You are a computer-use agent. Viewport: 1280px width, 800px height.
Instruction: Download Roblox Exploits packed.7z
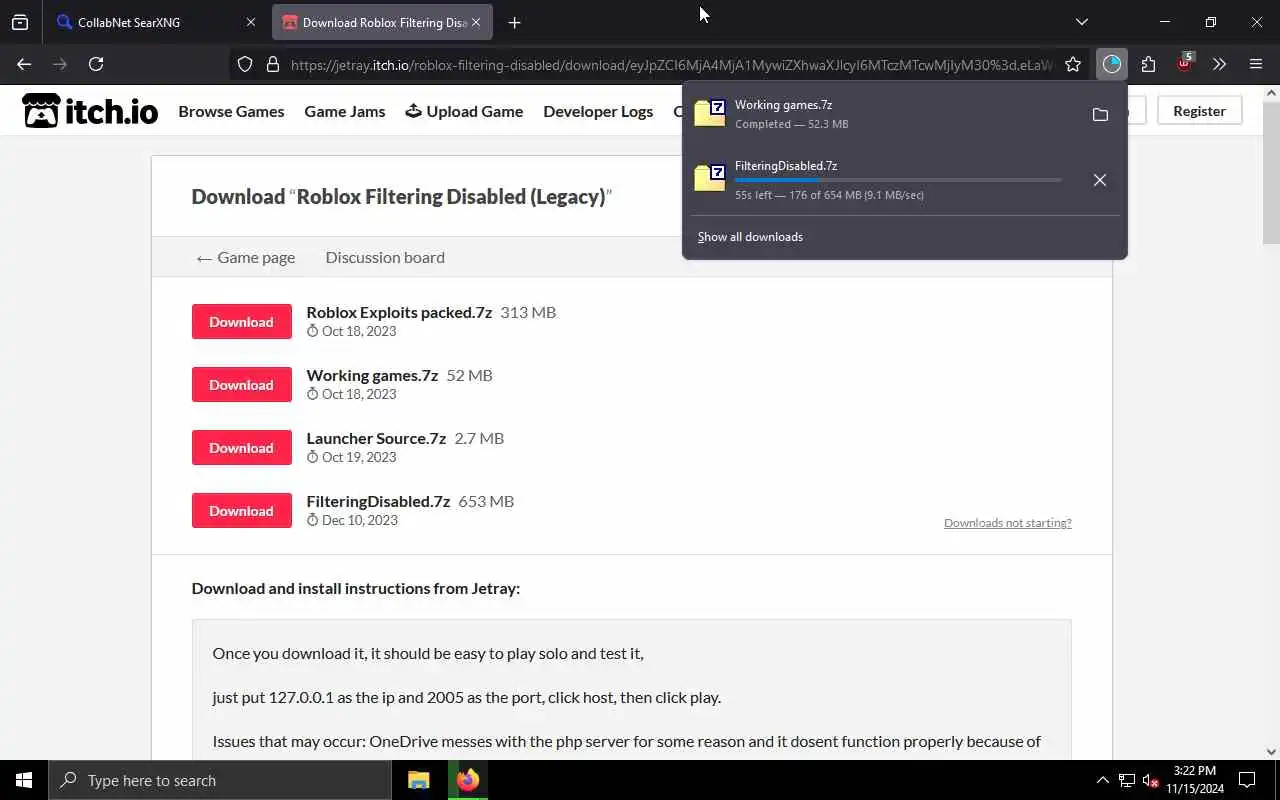242,322
